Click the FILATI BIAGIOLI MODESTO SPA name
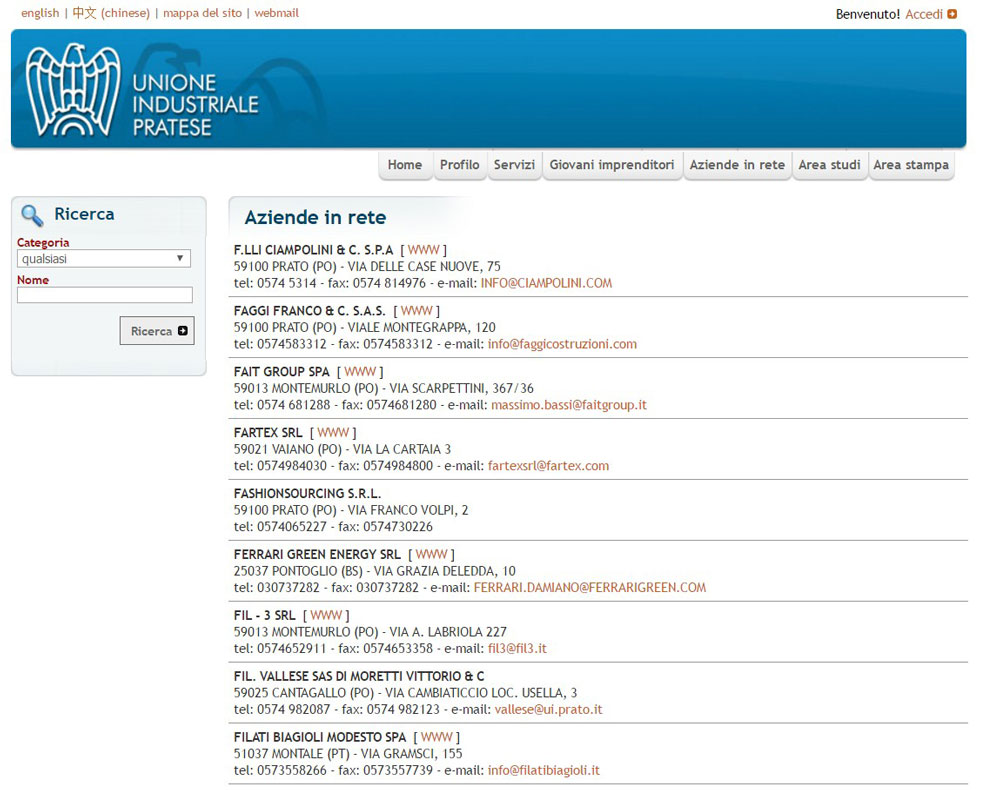1000x790 pixels. (320, 737)
